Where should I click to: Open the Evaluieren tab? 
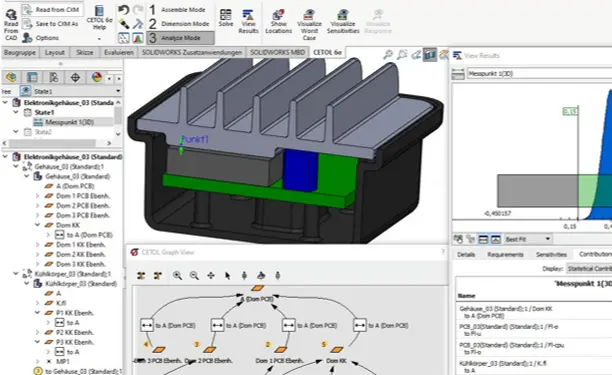(x=119, y=52)
